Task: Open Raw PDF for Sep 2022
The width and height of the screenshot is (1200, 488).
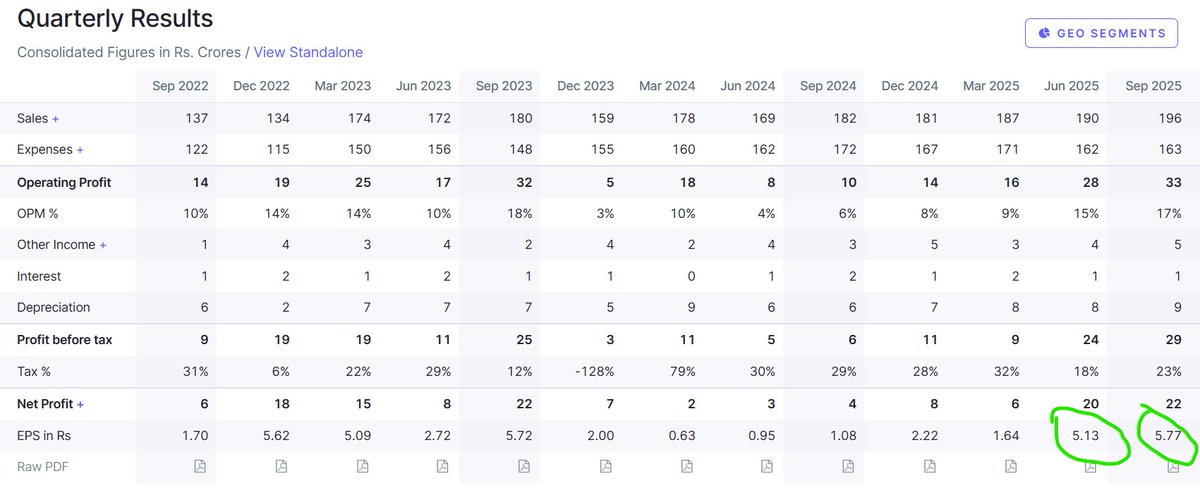Action: coord(200,467)
